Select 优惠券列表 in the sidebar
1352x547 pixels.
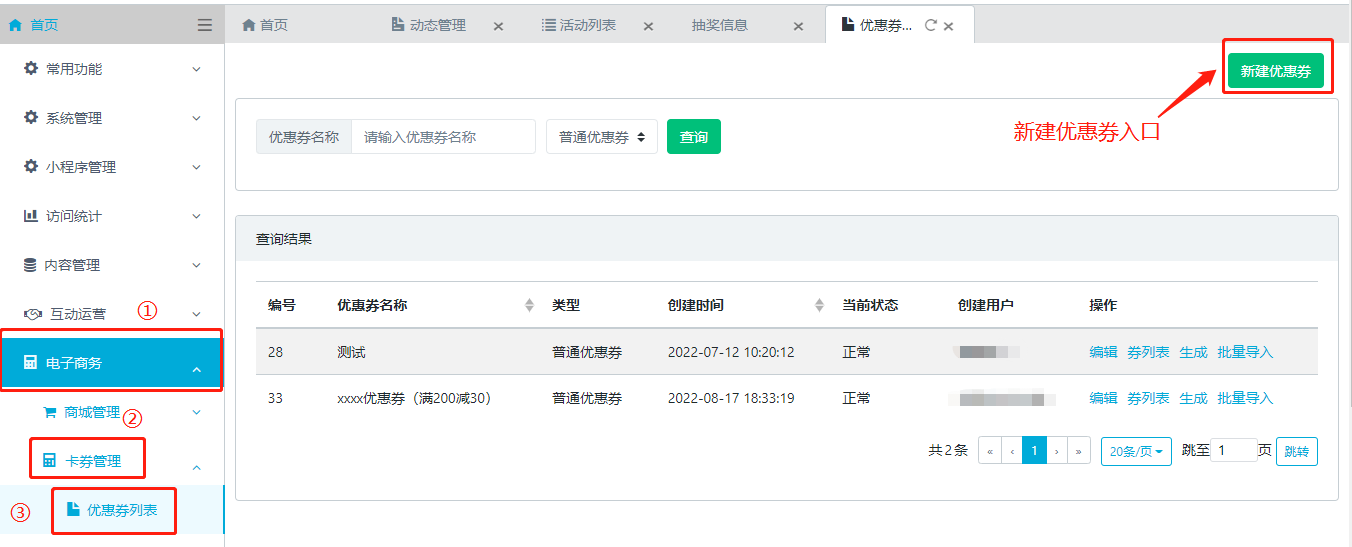(121, 510)
